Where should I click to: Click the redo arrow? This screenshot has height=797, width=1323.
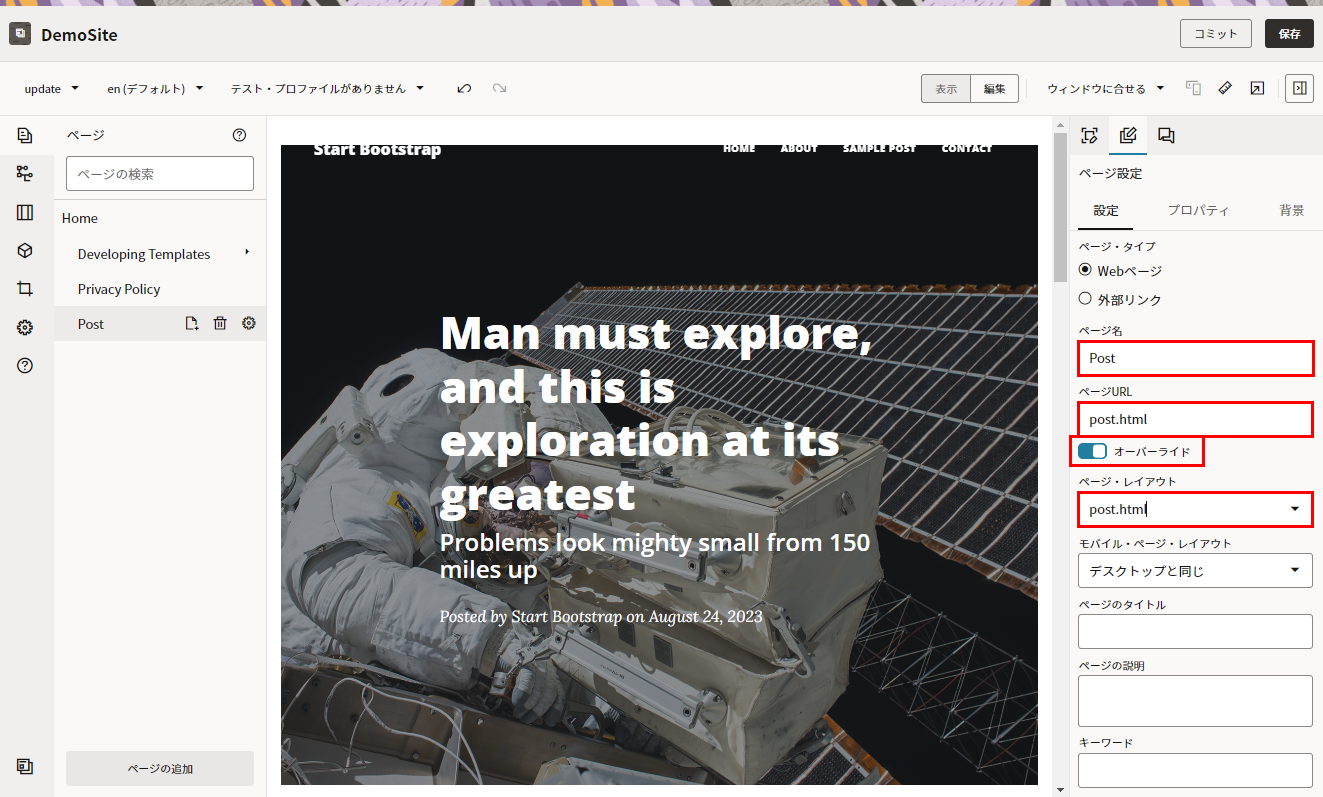click(x=499, y=88)
